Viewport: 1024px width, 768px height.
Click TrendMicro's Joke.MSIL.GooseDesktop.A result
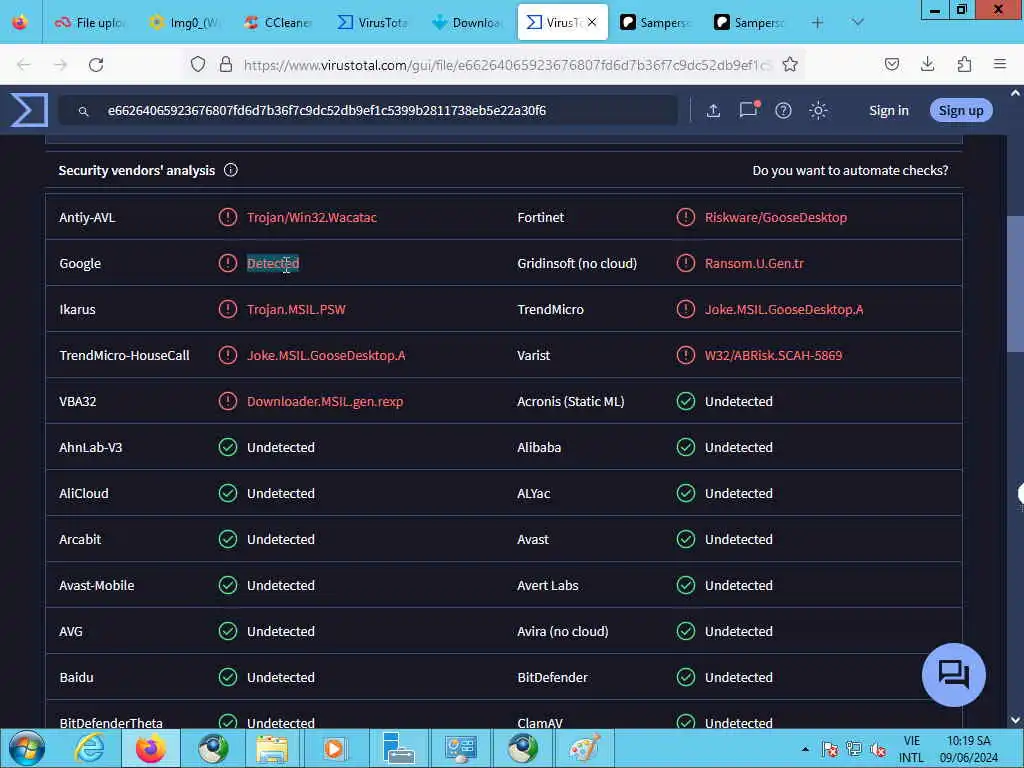784,310
